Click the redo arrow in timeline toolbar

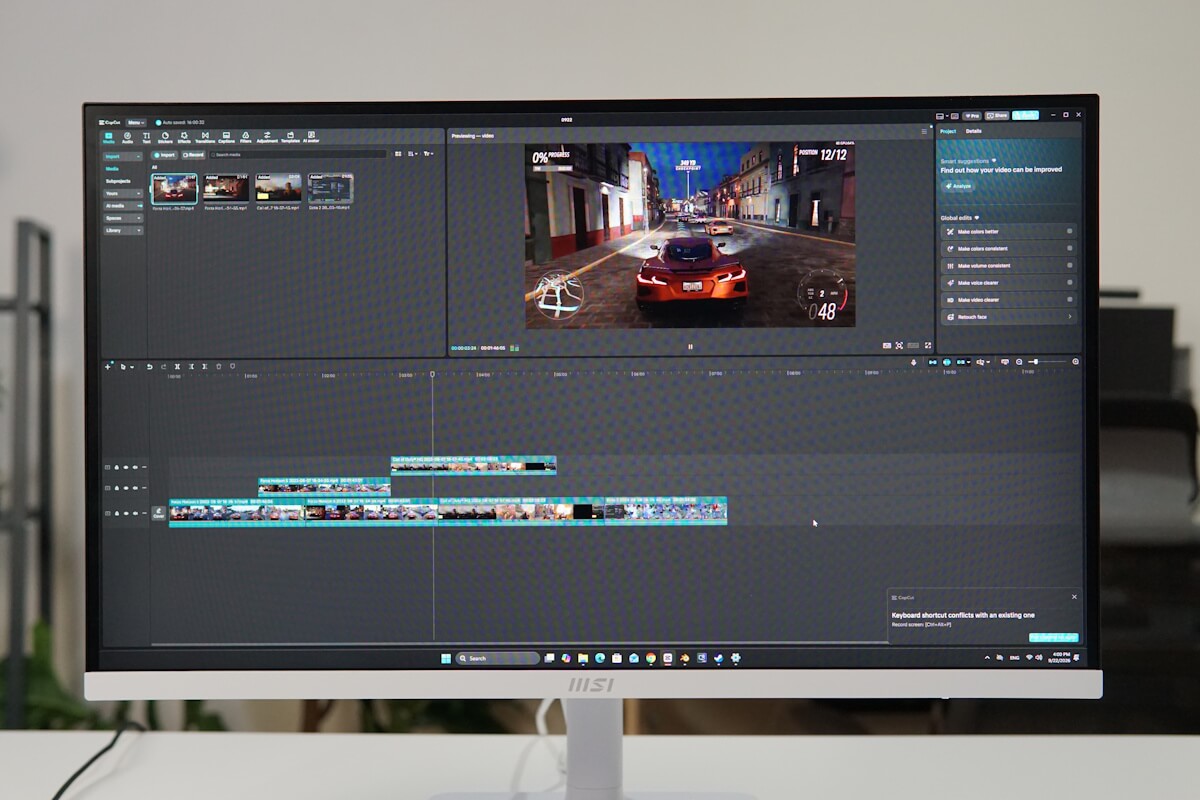point(164,367)
